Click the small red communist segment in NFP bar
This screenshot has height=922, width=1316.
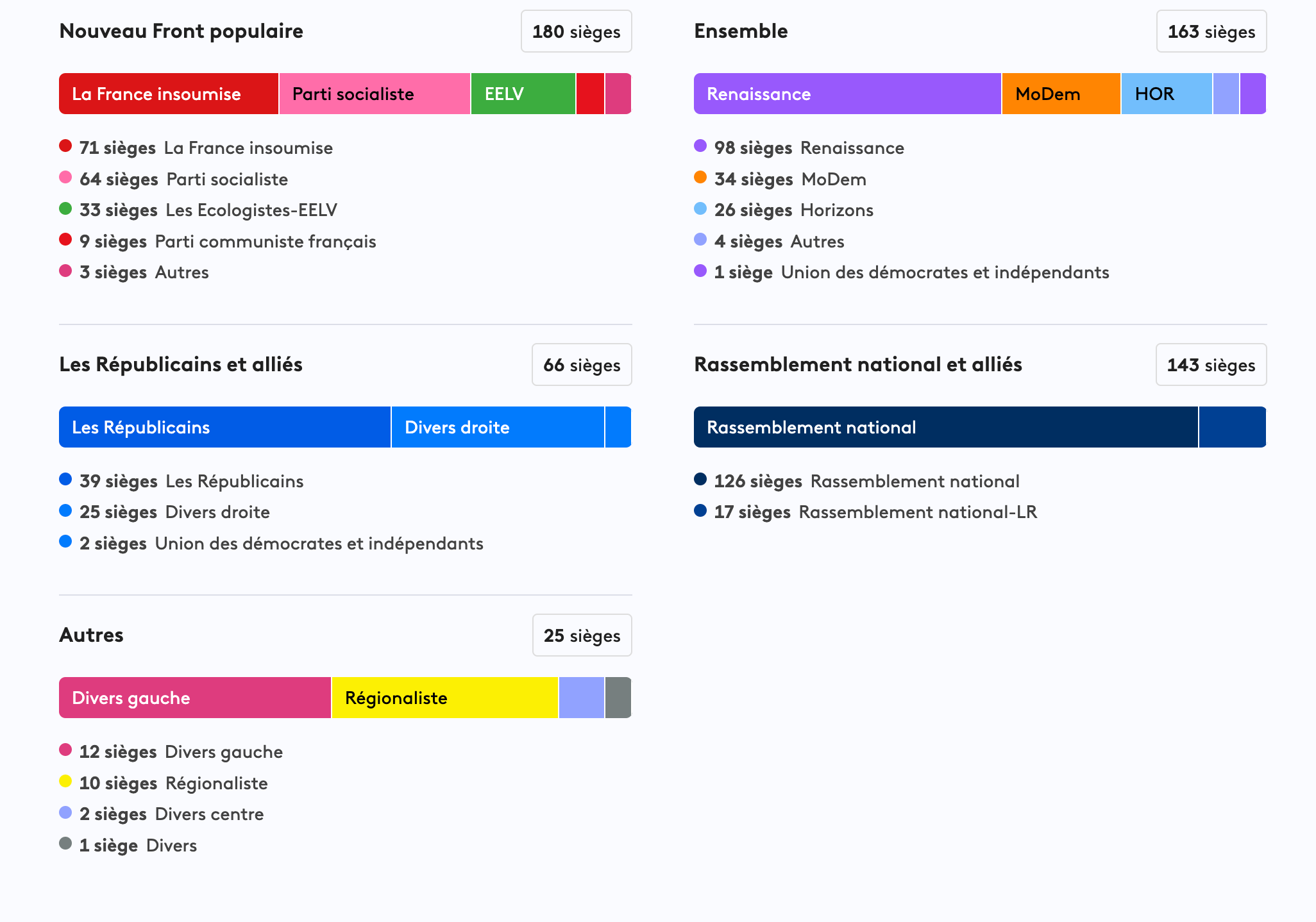[590, 94]
